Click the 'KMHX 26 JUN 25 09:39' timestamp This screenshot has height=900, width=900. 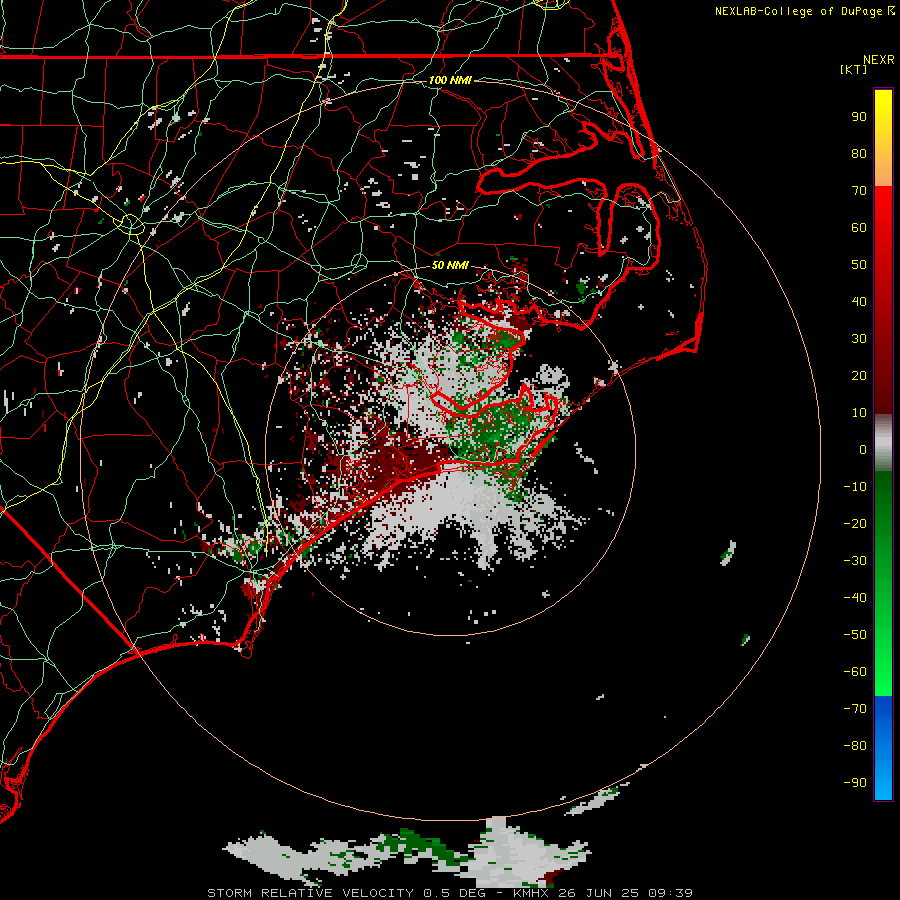[x=603, y=893]
